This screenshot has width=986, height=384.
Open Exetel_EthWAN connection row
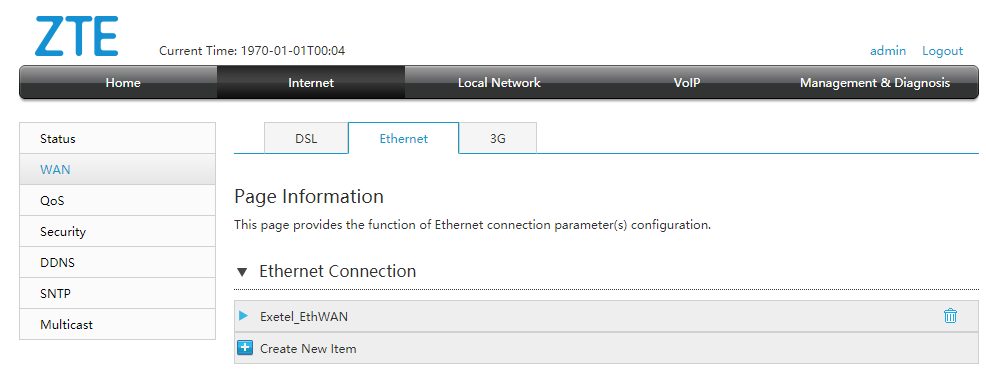606,316
